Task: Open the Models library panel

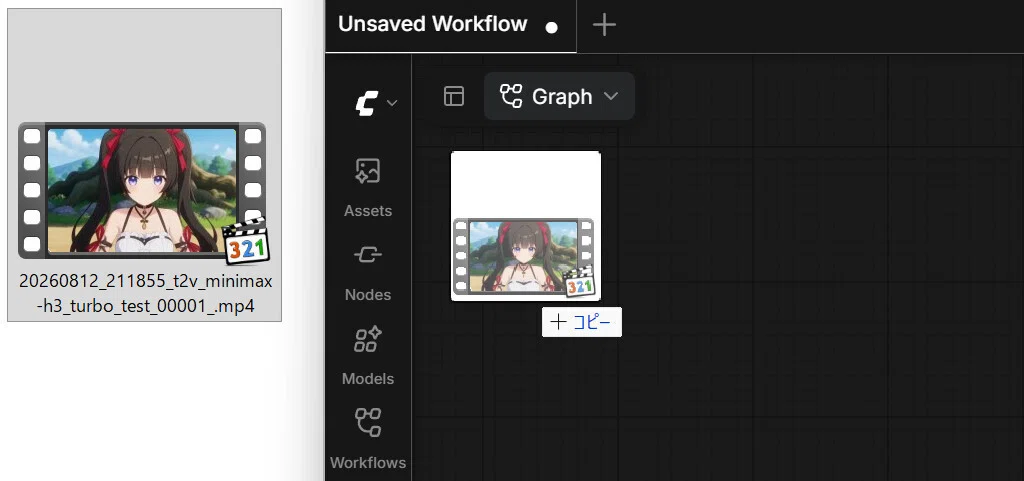Action: pos(368,355)
